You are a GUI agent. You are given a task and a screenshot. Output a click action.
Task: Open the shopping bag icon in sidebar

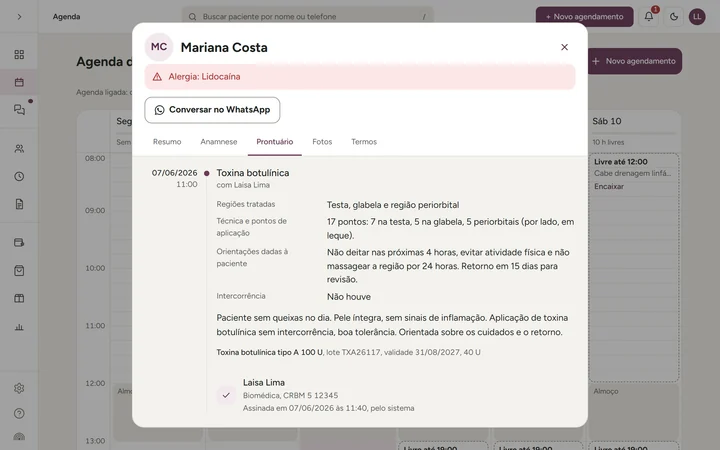pyautogui.click(x=19, y=270)
